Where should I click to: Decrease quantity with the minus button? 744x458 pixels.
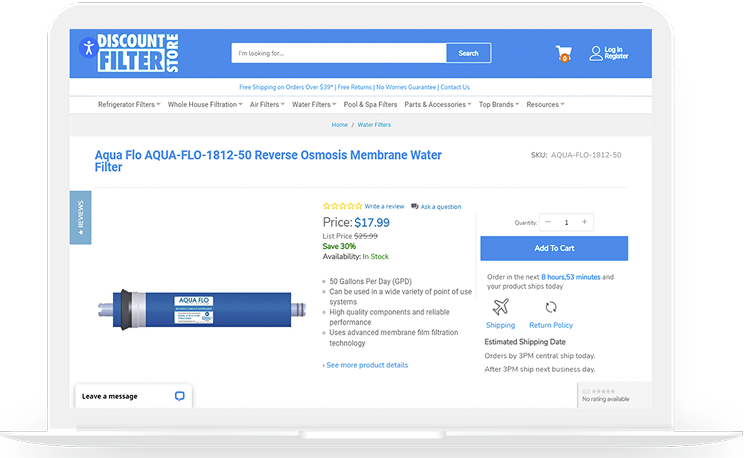tap(548, 222)
